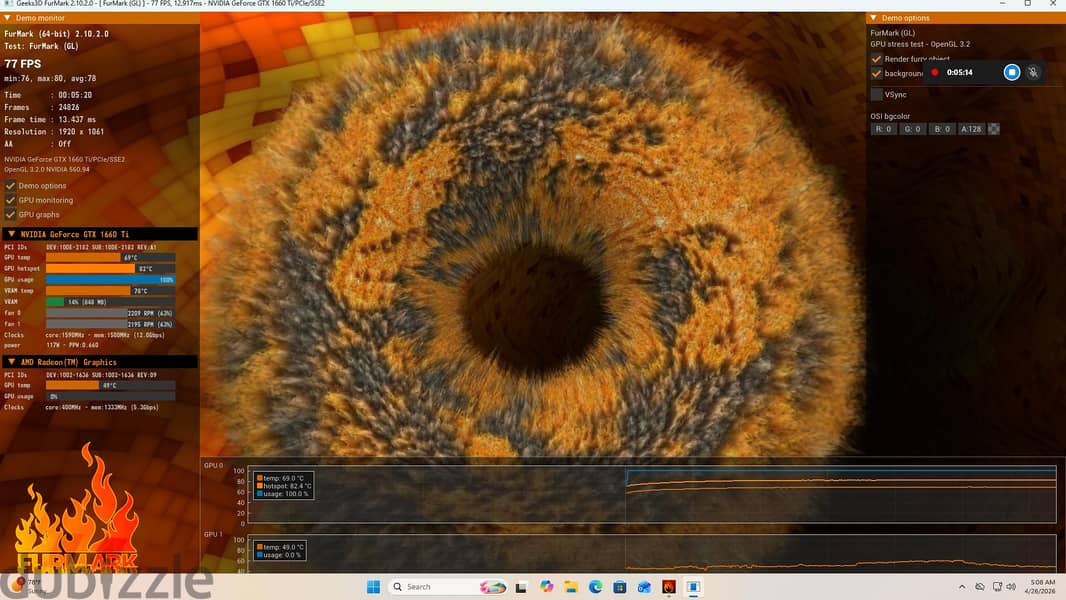Open Copilot from the taskbar
Image resolution: width=1066 pixels, height=600 pixels.
547,587
